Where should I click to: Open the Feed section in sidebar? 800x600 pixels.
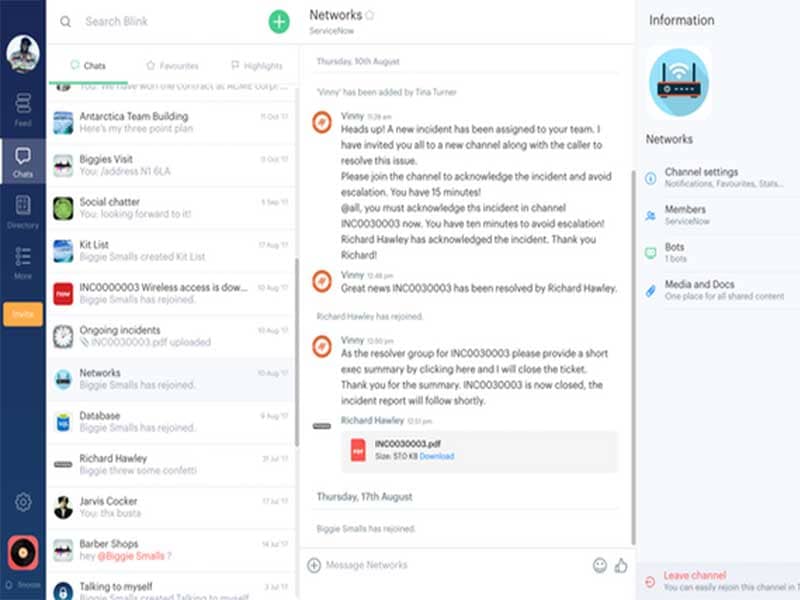[23, 109]
